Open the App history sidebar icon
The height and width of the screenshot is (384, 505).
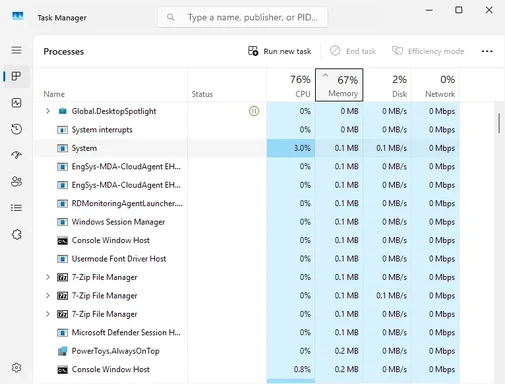tap(16, 129)
